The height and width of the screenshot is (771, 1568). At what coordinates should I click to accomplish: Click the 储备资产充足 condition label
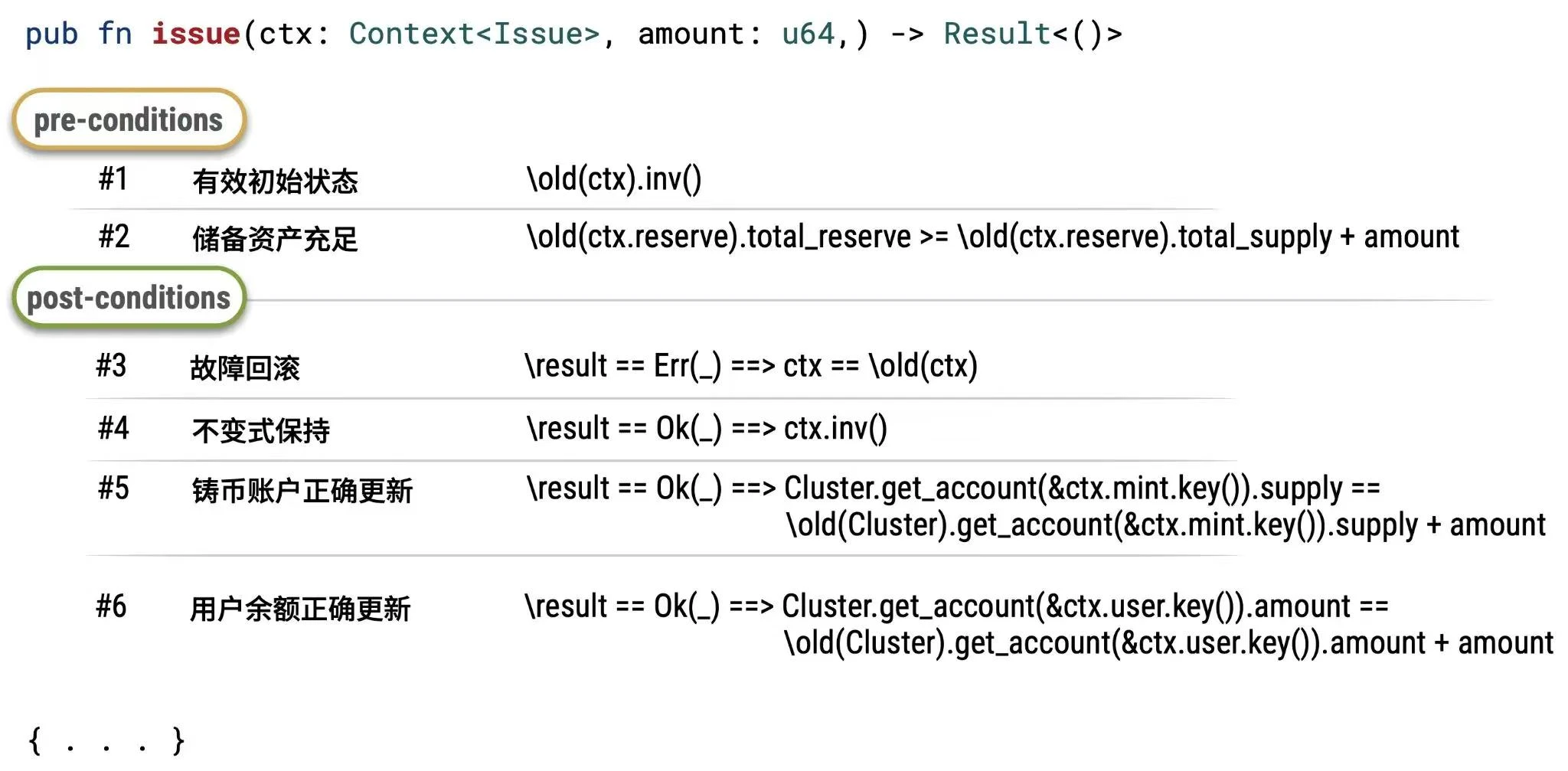[x=275, y=240]
